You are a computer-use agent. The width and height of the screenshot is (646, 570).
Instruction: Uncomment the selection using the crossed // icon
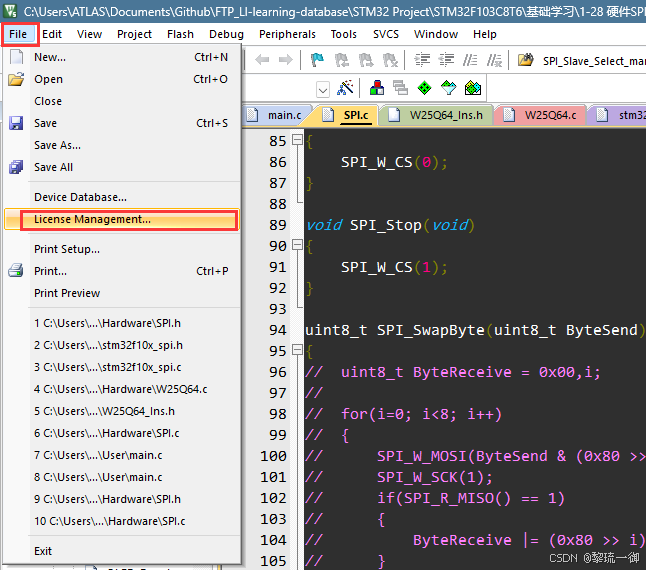[x=494, y=60]
